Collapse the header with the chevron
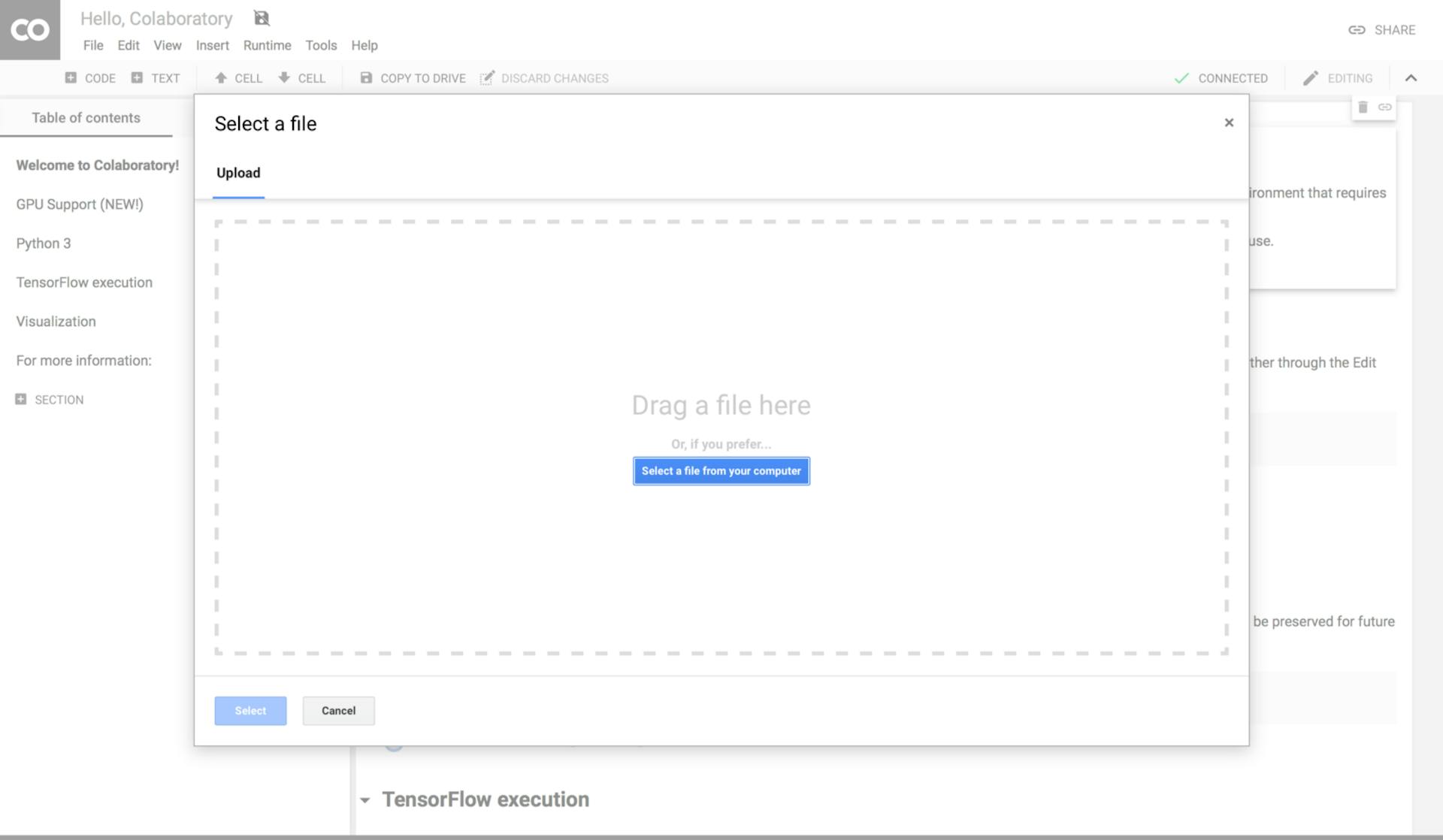This screenshot has width=1443, height=840. click(1411, 77)
